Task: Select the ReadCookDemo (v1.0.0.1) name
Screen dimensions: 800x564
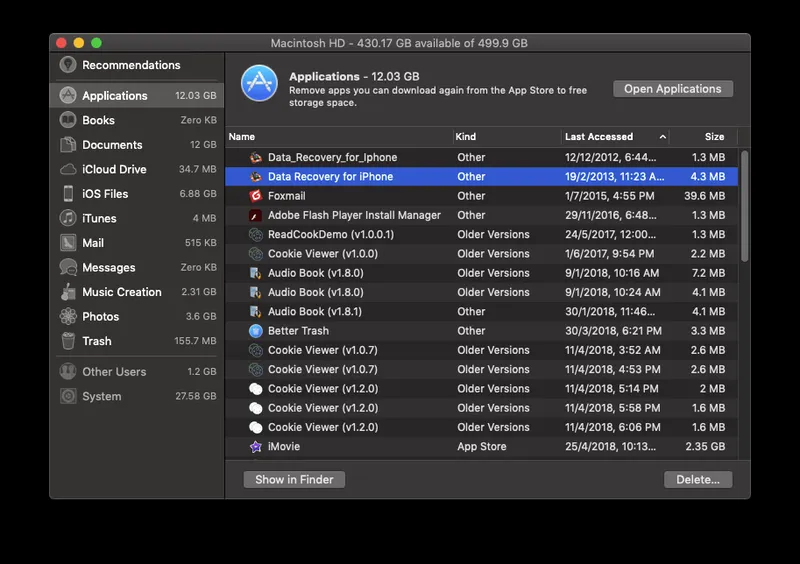Action: point(331,235)
